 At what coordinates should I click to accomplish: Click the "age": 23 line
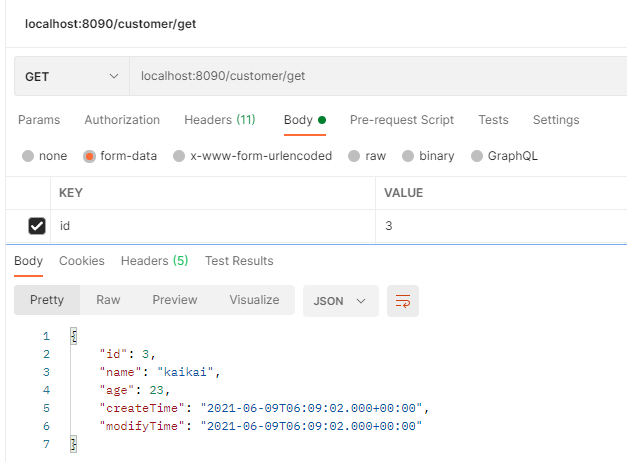click(135, 390)
